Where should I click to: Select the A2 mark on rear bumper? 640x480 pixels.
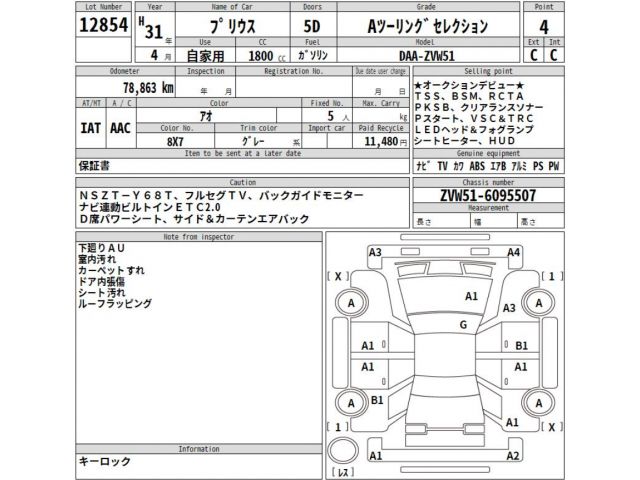[x=513, y=456]
